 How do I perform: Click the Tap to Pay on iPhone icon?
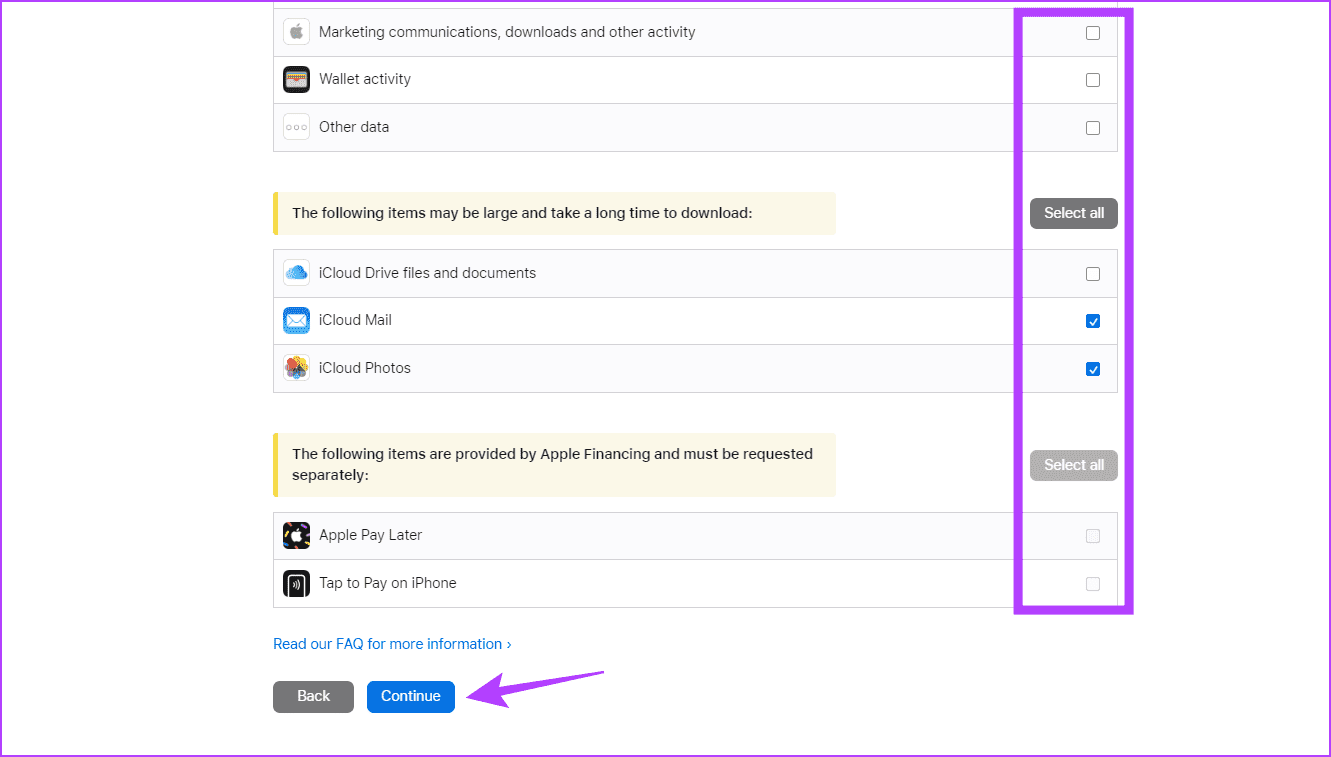coord(296,583)
